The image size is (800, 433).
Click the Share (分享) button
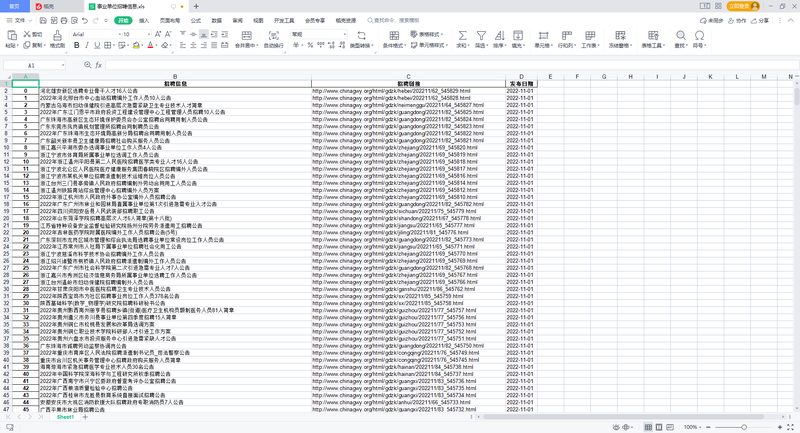[x=760, y=20]
